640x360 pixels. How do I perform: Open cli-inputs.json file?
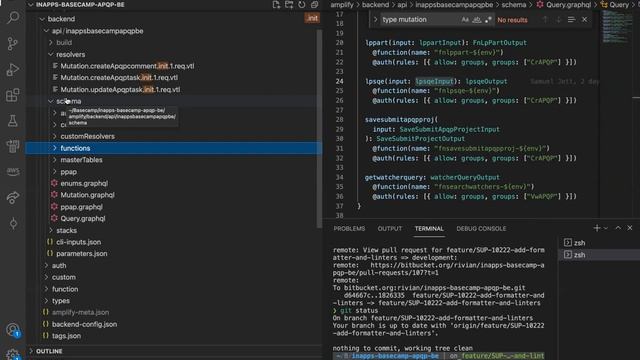174,242
